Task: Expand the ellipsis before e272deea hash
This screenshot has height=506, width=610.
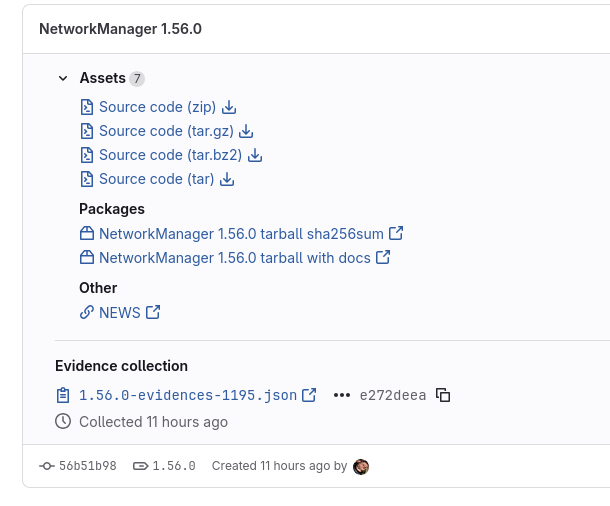Action: point(342,395)
